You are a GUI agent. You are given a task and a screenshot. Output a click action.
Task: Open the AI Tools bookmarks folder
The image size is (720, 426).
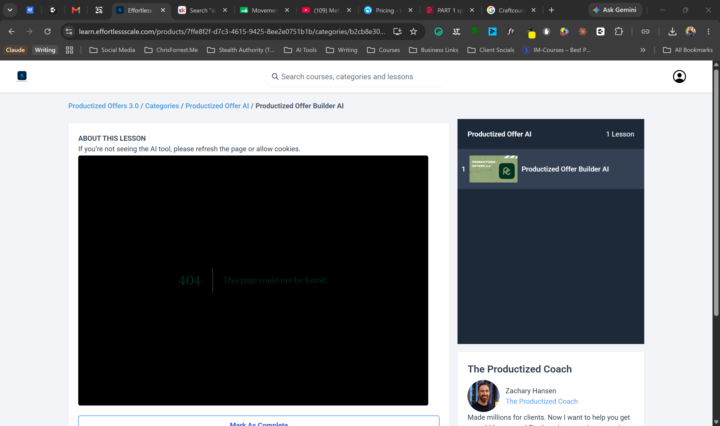[300, 50]
